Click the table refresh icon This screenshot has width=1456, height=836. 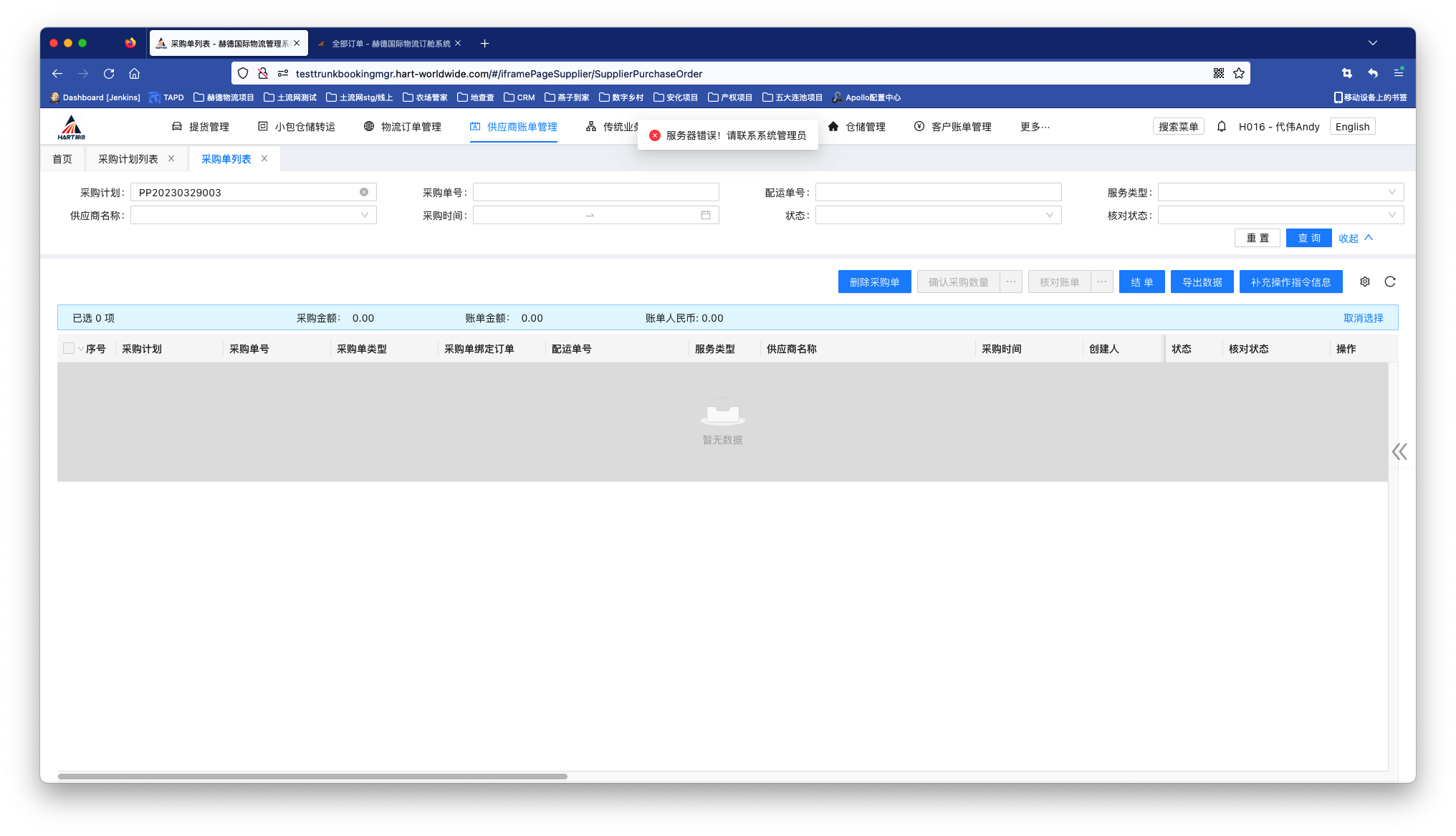[1390, 282]
